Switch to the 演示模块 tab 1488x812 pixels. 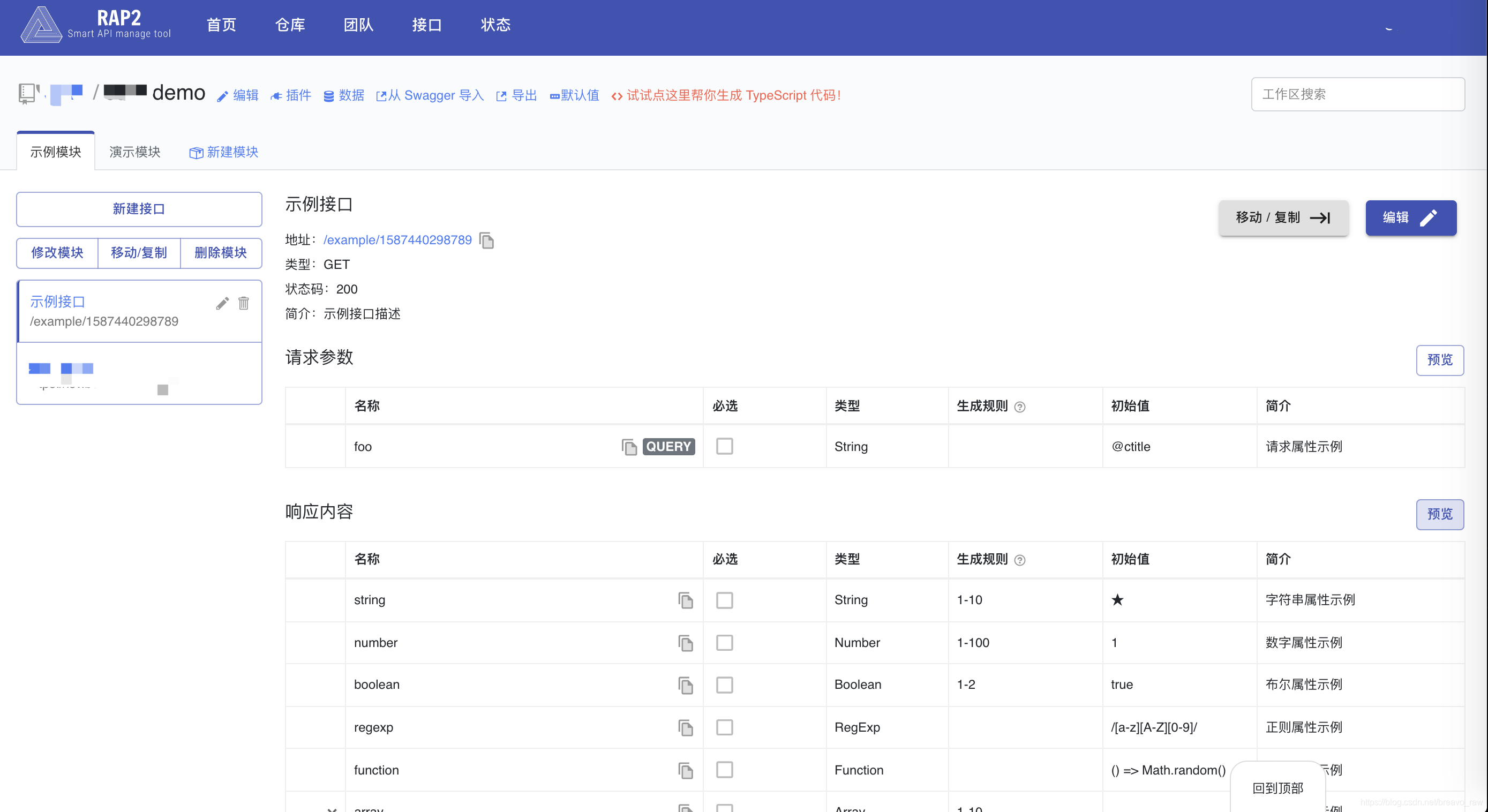(134, 152)
